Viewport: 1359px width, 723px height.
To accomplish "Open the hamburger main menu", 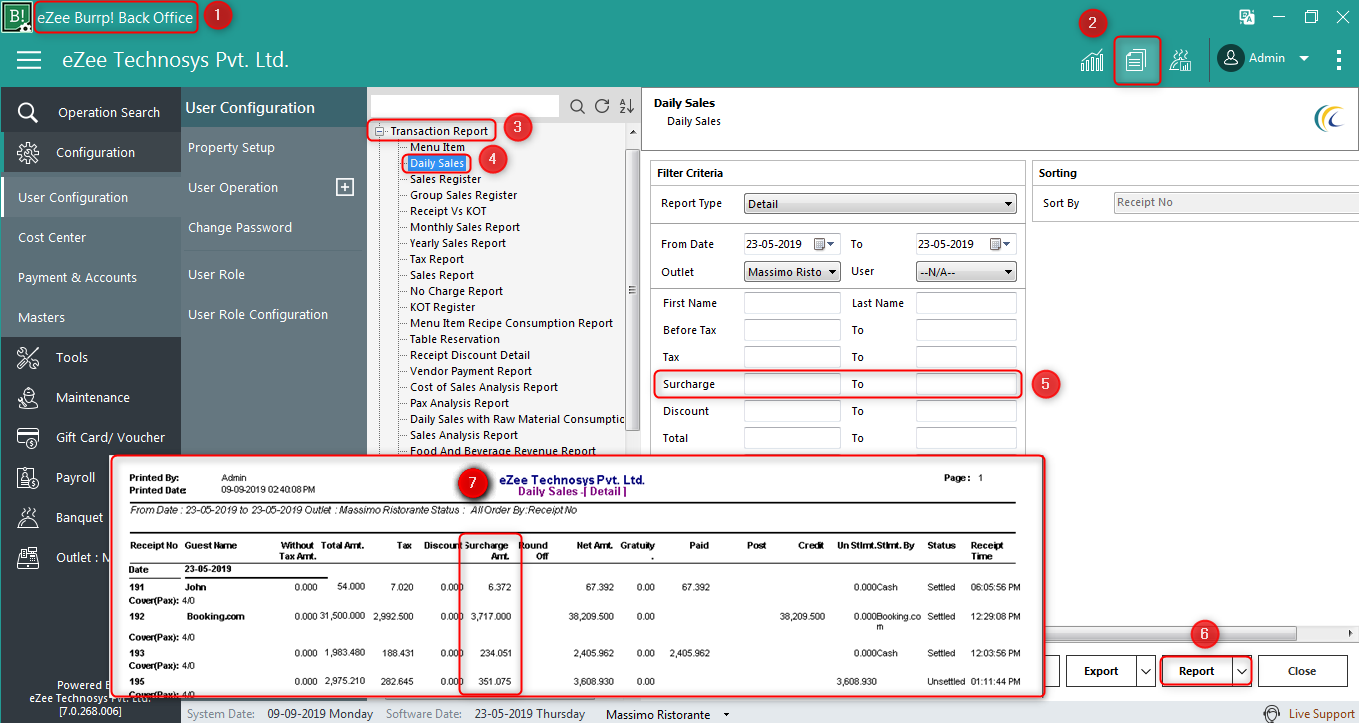I will click(x=29, y=60).
